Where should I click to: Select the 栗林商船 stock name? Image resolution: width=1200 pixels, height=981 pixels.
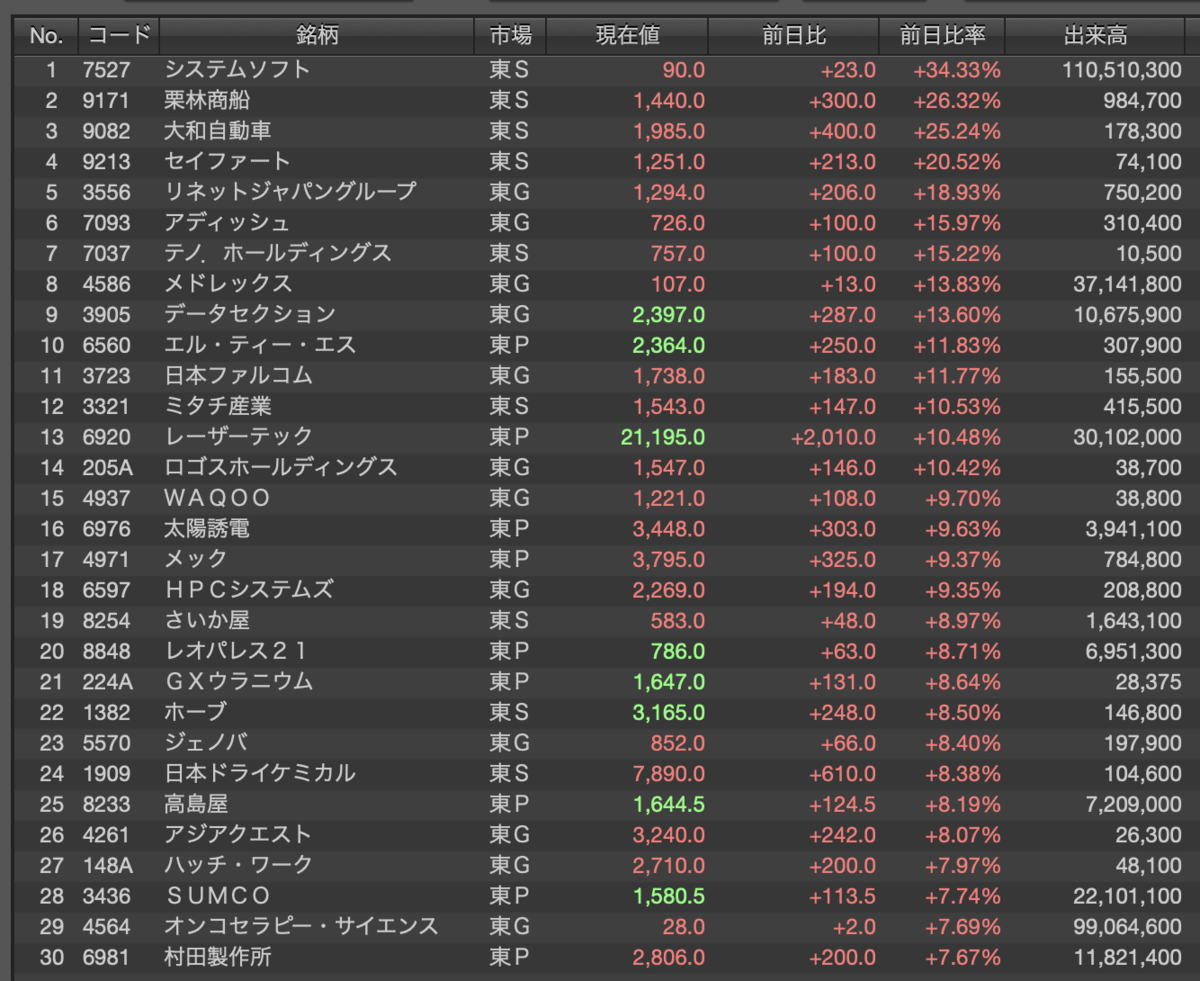point(207,100)
